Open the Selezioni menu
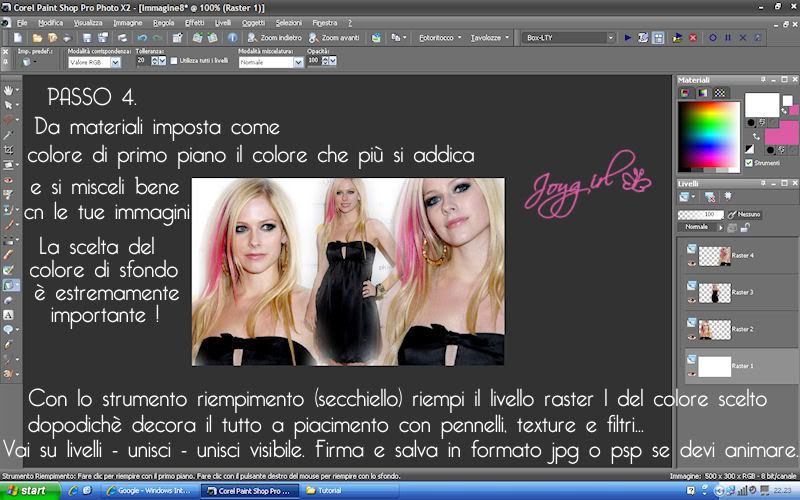 pyautogui.click(x=289, y=23)
